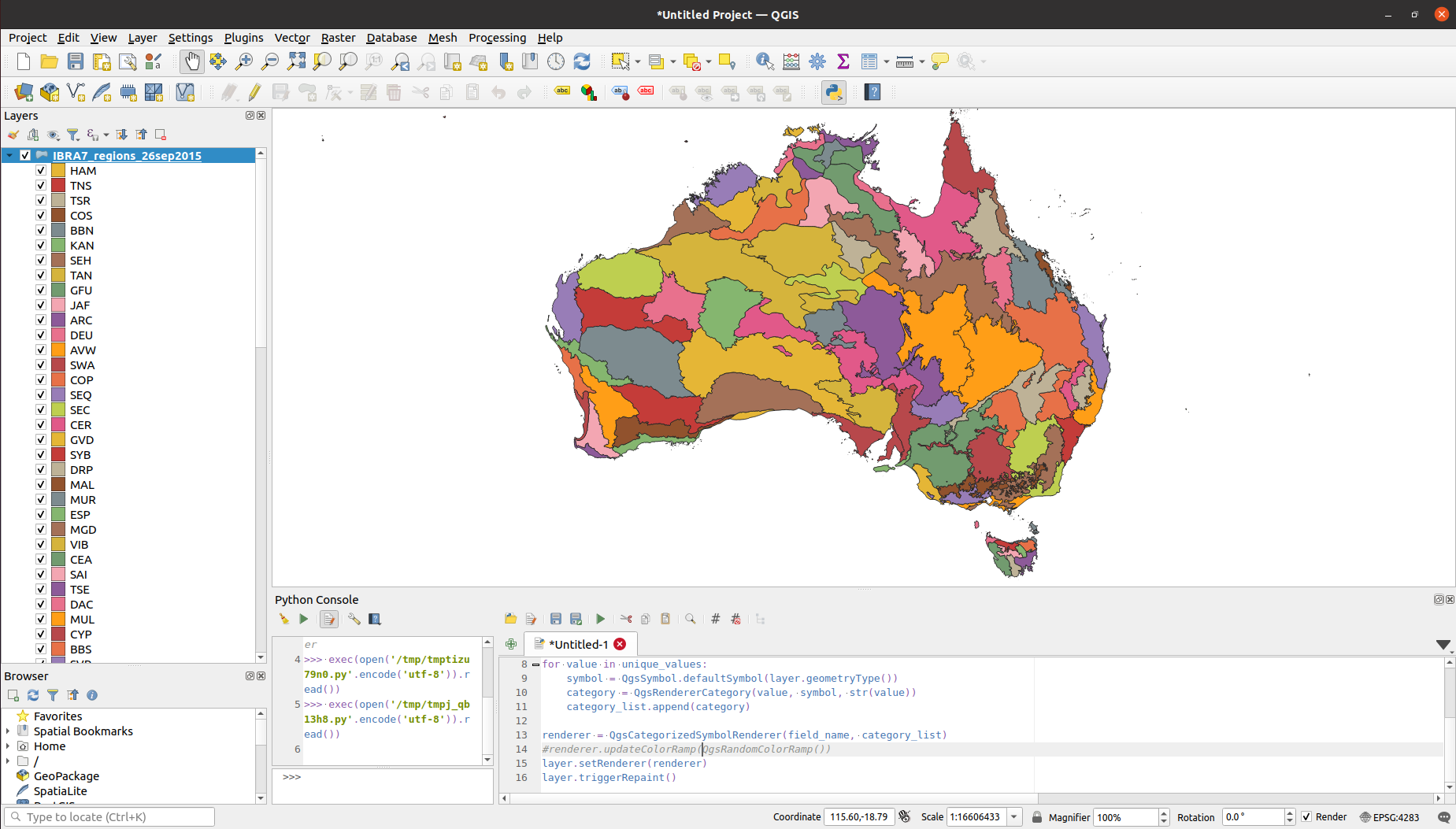Image resolution: width=1456 pixels, height=829 pixels.
Task: Toggle the COS category checkbox
Action: pyautogui.click(x=41, y=215)
